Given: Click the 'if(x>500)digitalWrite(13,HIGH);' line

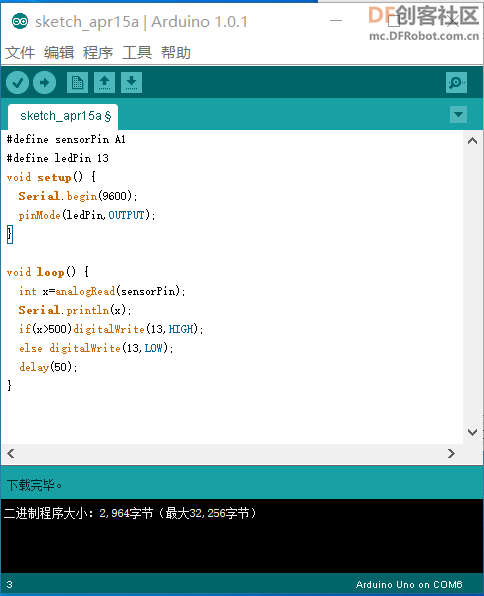Looking at the screenshot, I should coord(111,329).
